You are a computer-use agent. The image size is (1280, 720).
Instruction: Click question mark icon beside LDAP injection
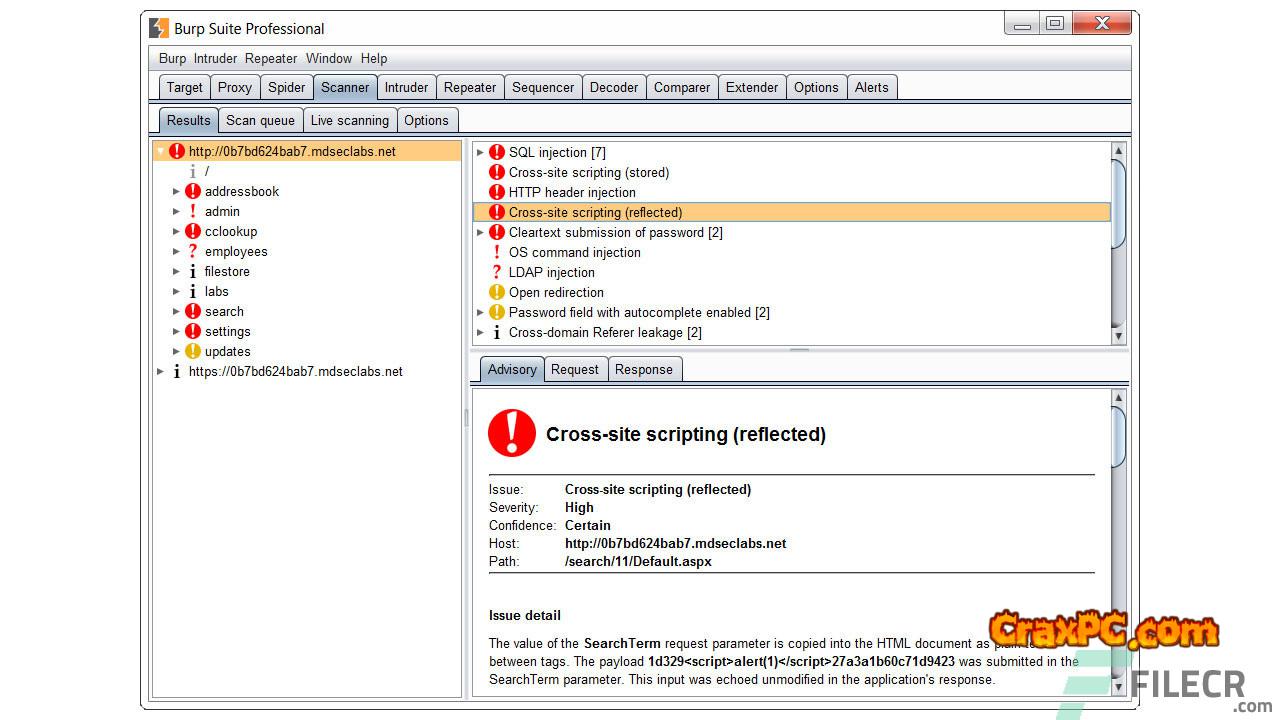pyautogui.click(x=496, y=272)
